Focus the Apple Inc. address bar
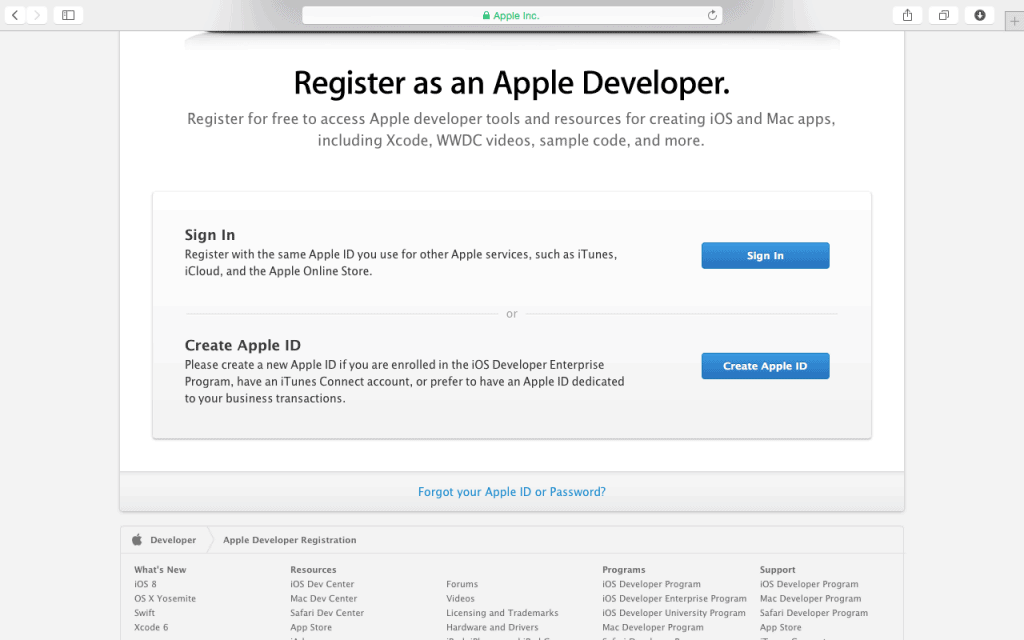Image resolution: width=1024 pixels, height=640 pixels. pos(512,15)
